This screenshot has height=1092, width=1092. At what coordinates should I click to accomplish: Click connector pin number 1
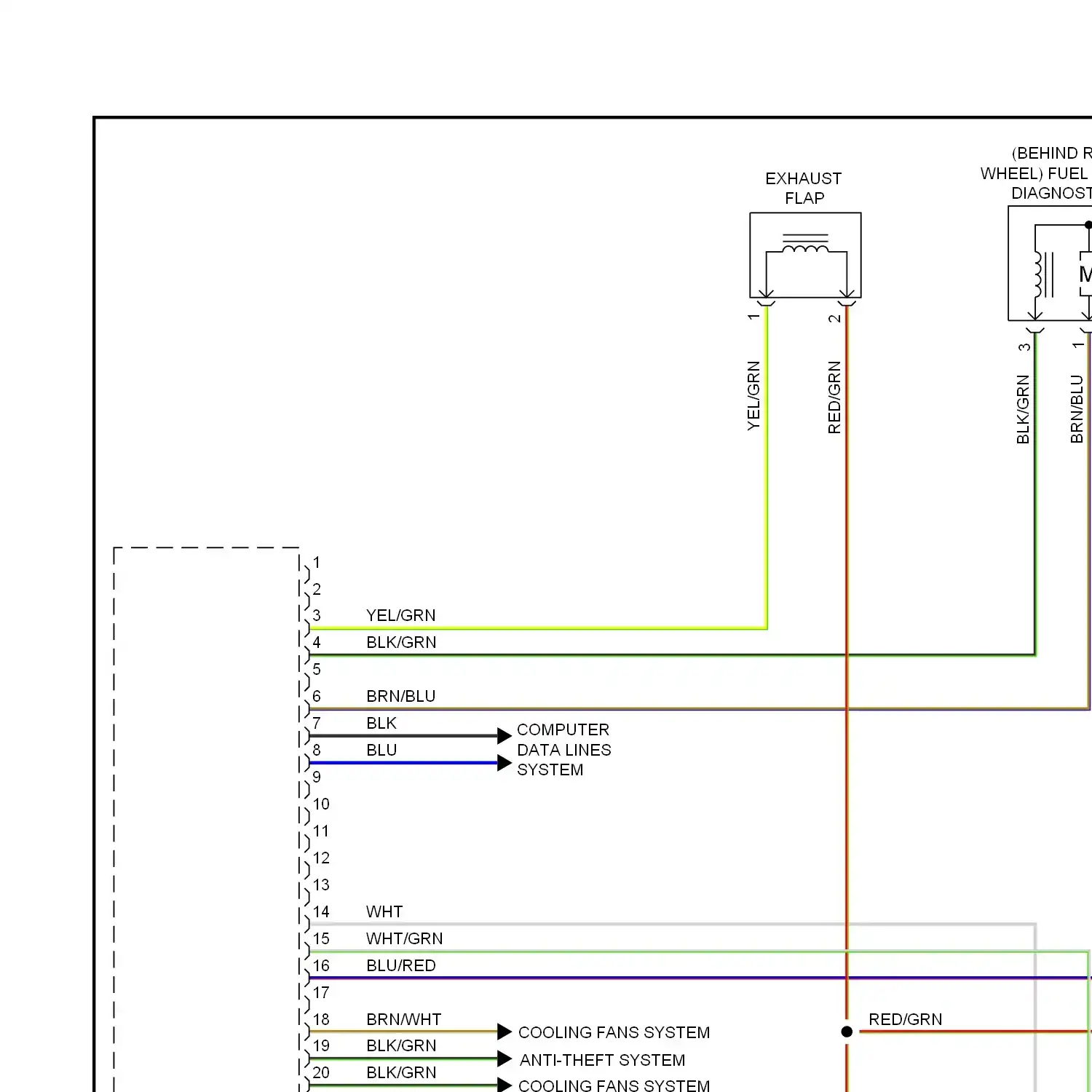[317, 562]
